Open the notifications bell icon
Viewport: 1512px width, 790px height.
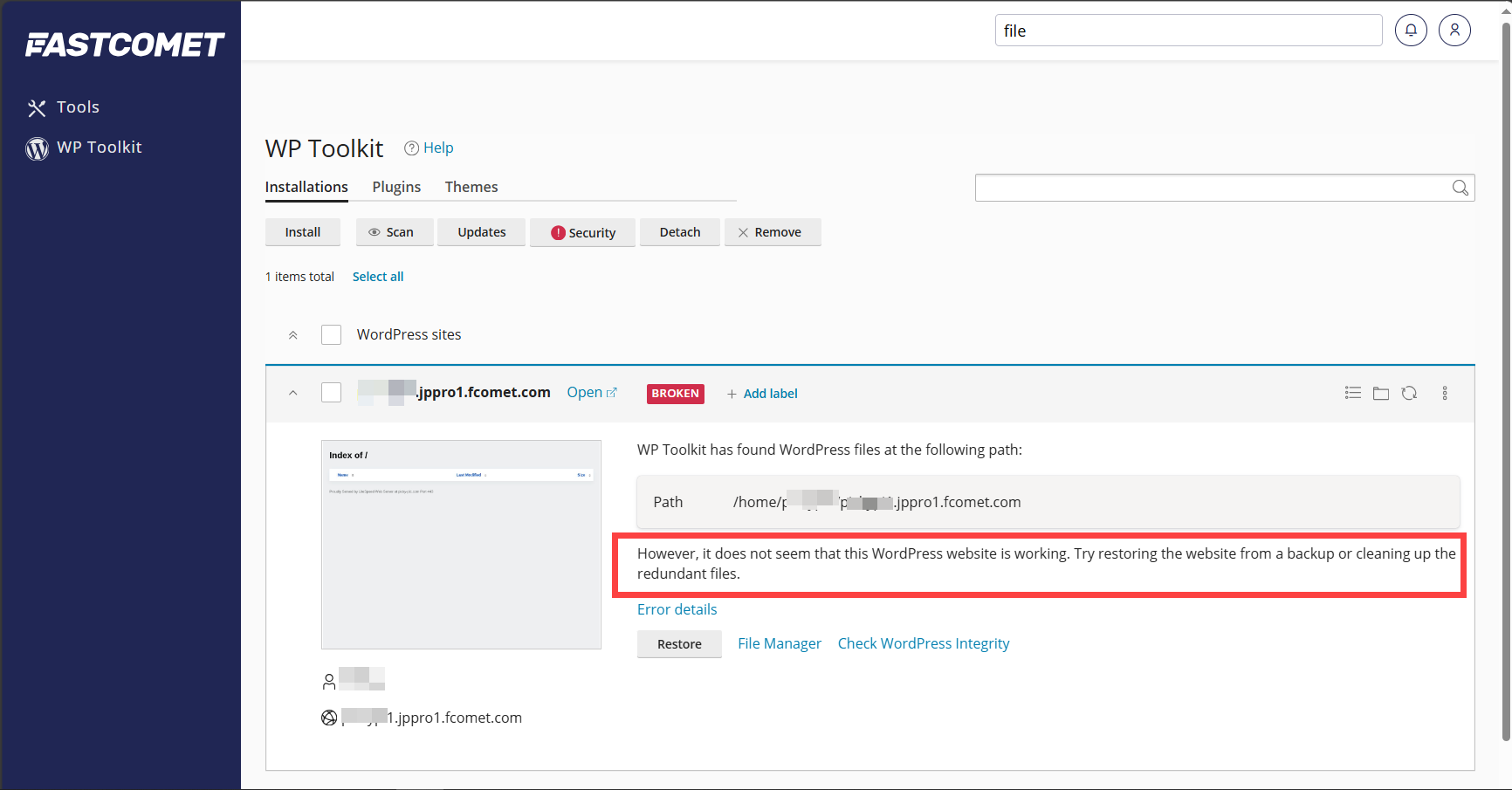1411,31
